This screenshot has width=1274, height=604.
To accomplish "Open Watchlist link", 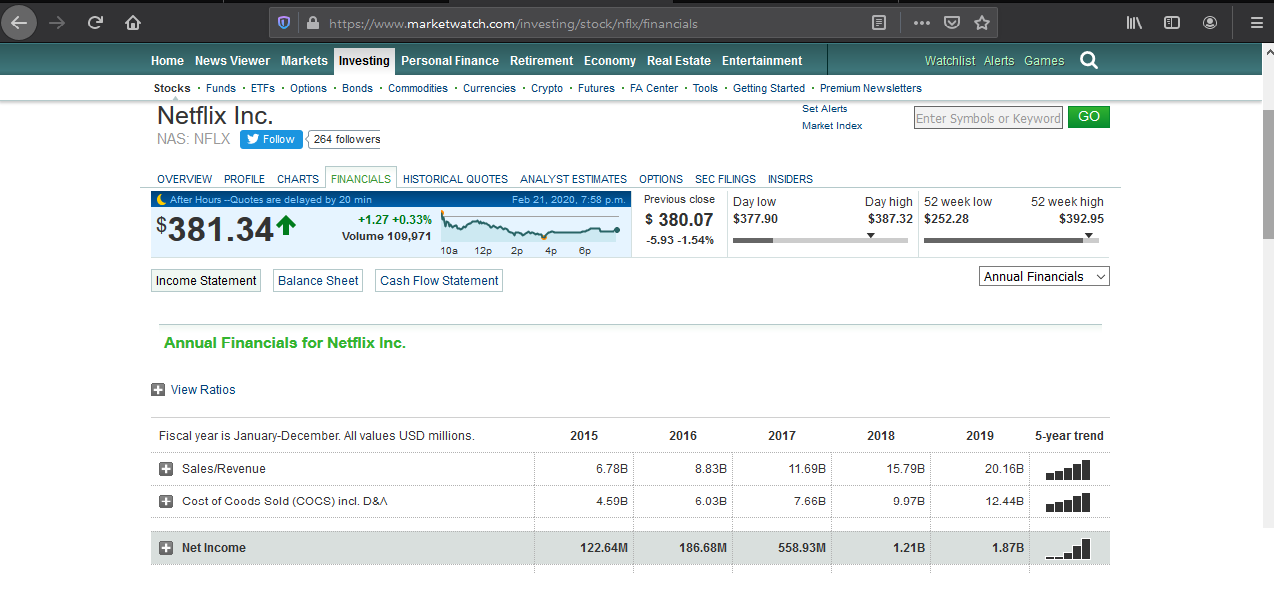I will coord(950,61).
